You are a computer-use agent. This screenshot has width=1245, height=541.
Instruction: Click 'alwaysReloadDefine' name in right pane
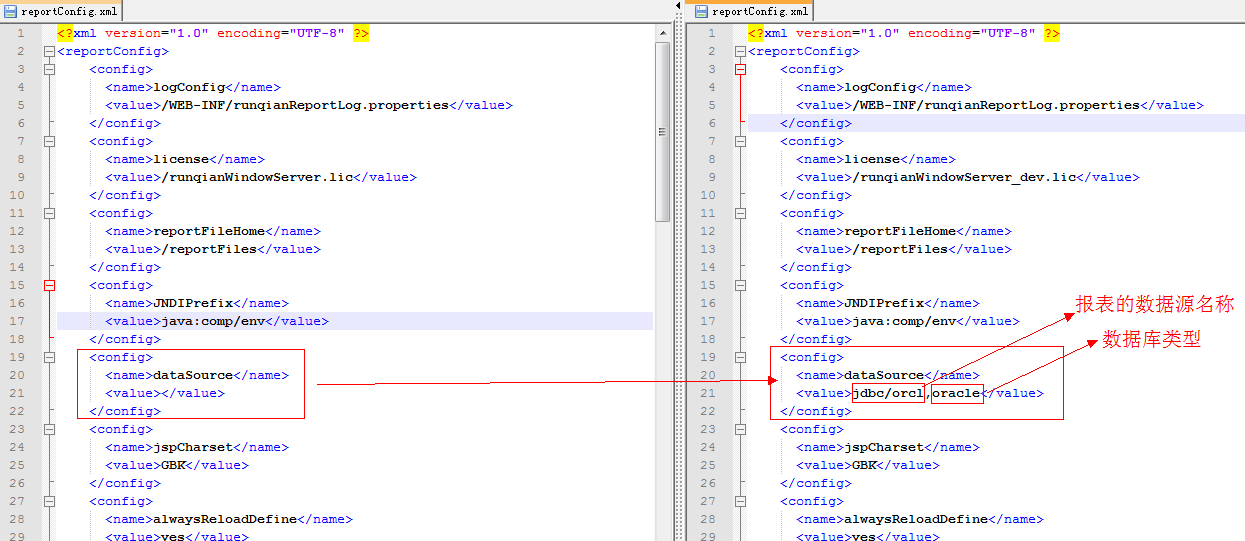(x=916, y=520)
